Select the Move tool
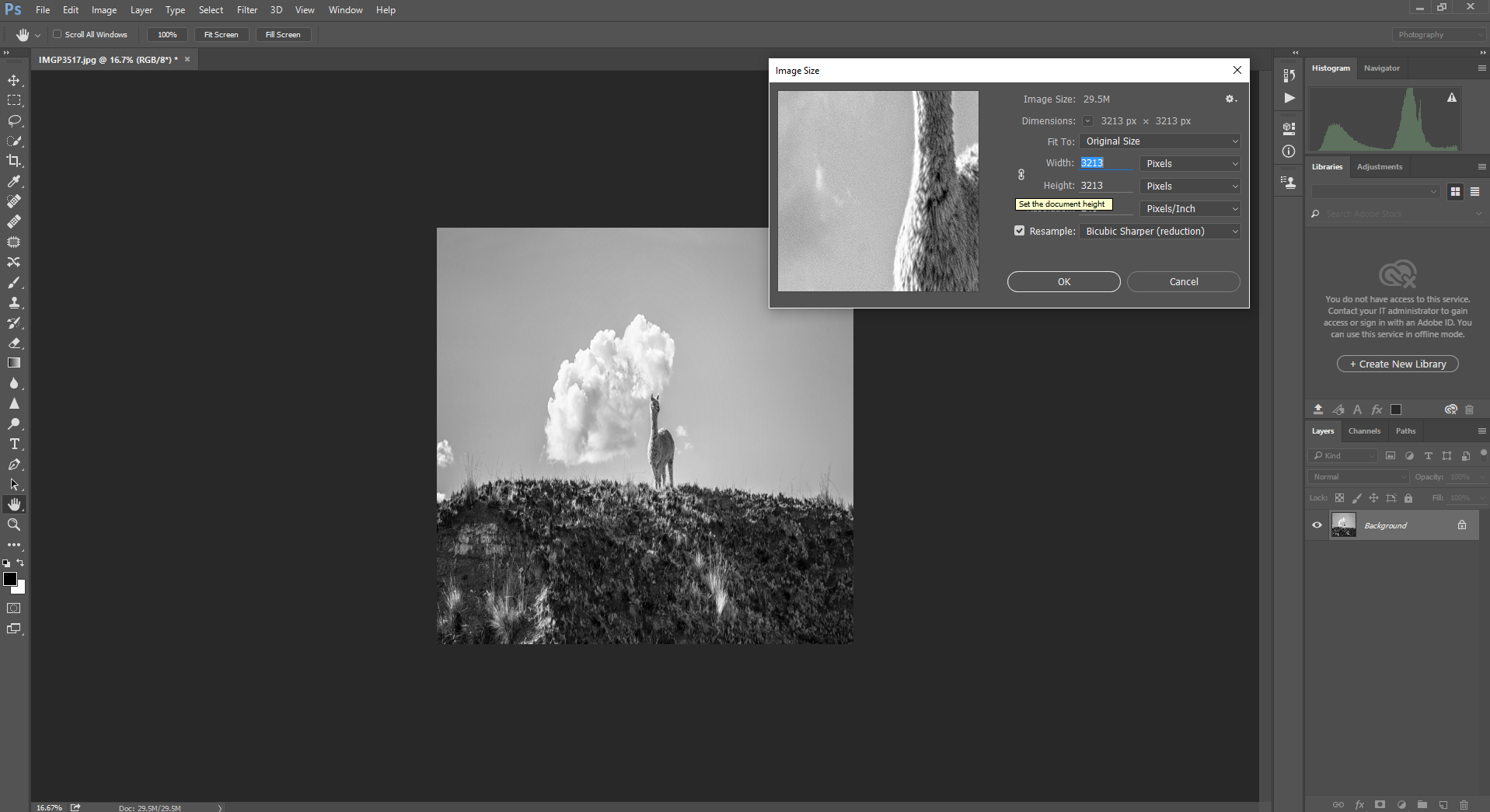 point(14,80)
